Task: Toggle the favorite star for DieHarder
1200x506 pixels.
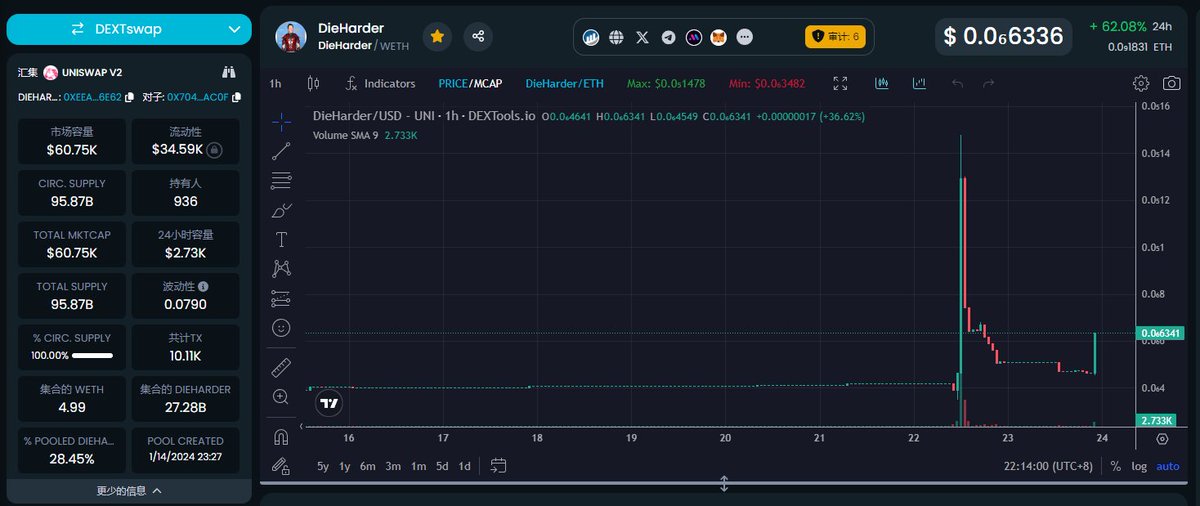Action: click(437, 36)
